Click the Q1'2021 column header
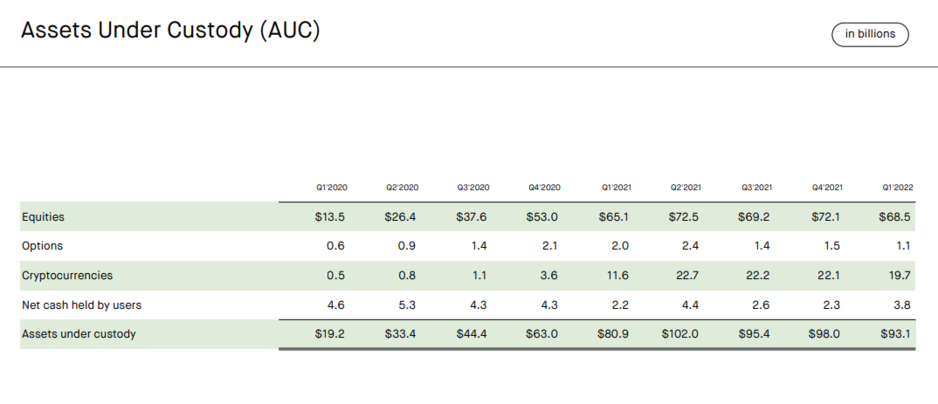938x404 pixels. [615, 187]
